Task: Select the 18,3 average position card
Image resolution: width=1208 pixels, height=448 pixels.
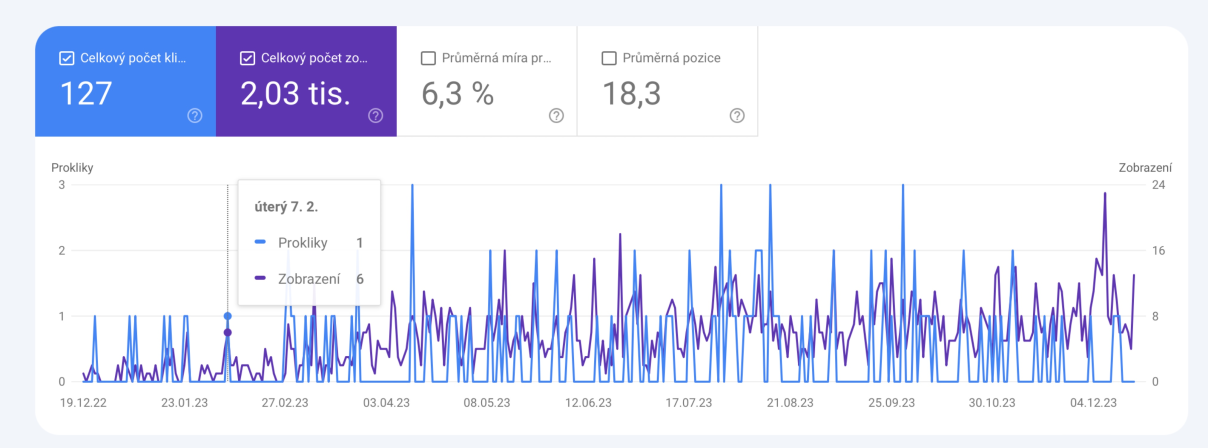Action: 668,81
